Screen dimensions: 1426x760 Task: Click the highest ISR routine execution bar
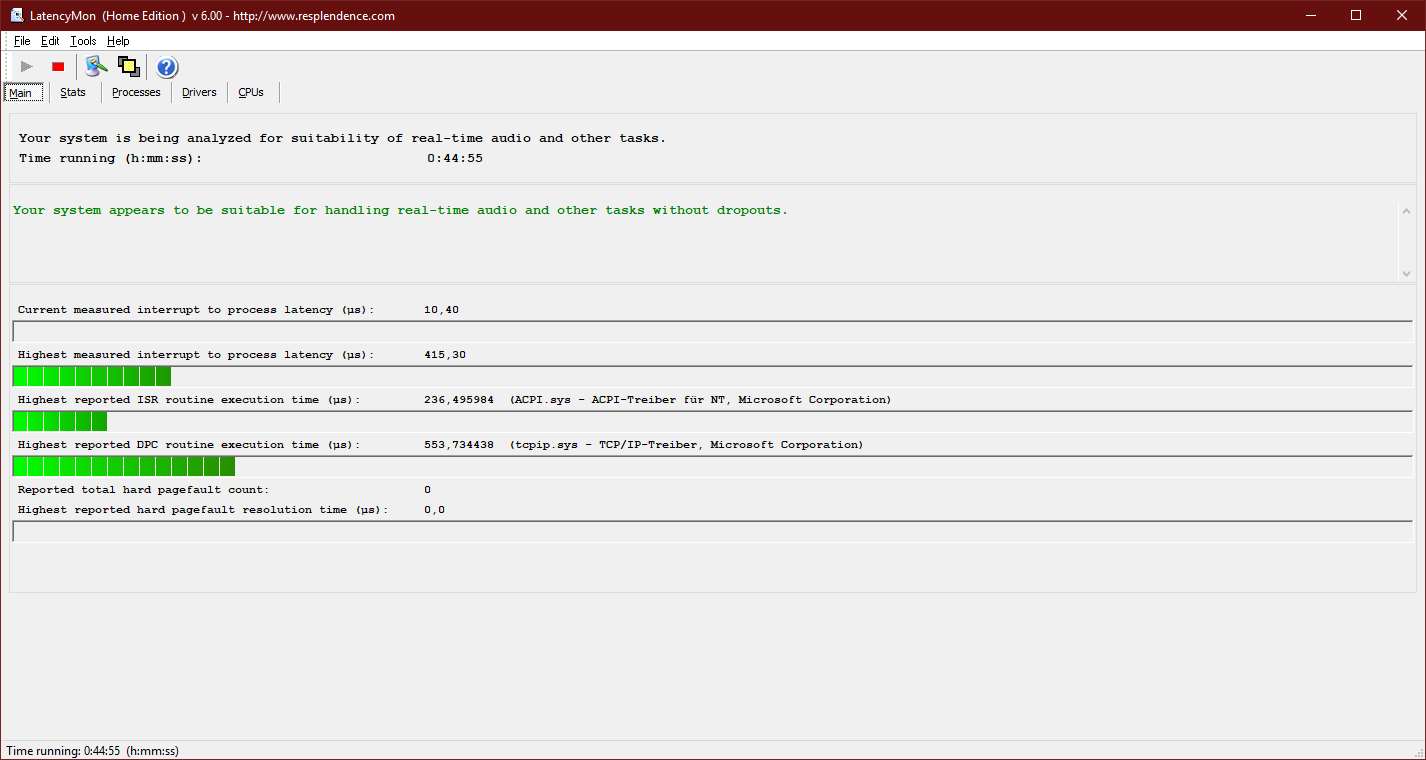pos(713,421)
